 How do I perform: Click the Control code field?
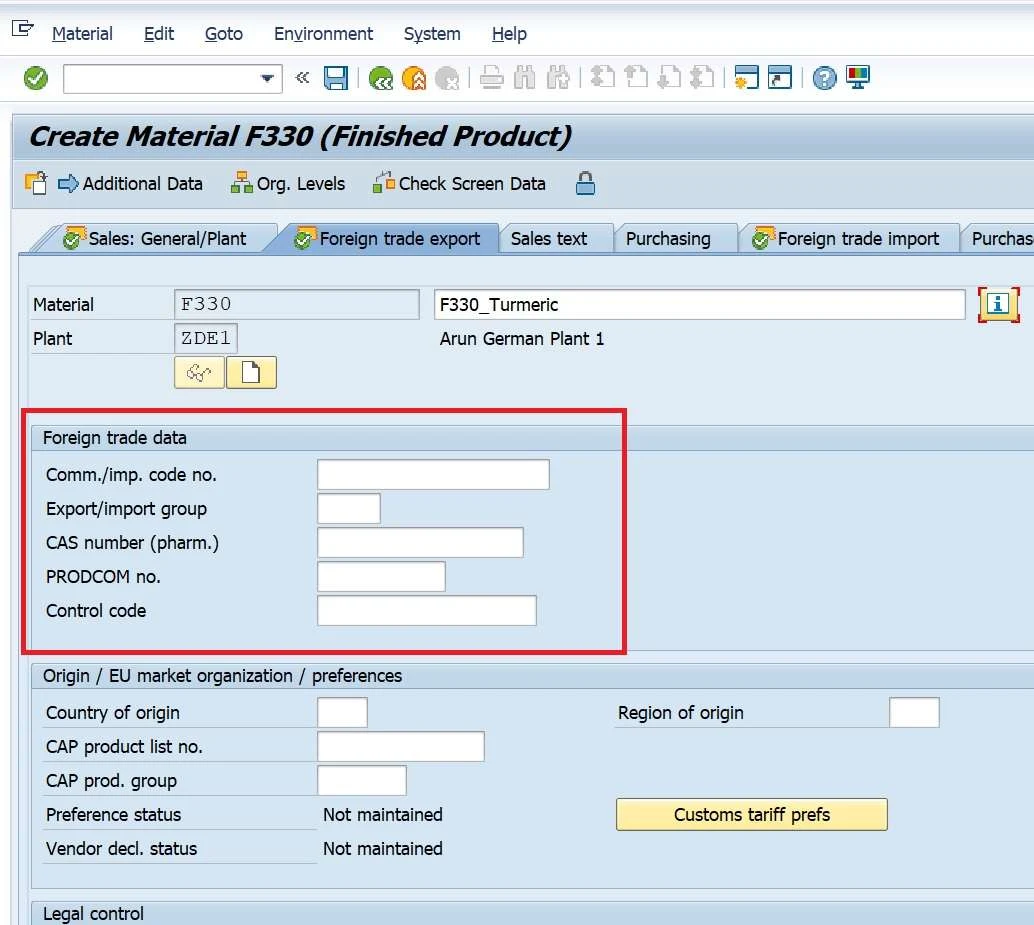point(427,611)
